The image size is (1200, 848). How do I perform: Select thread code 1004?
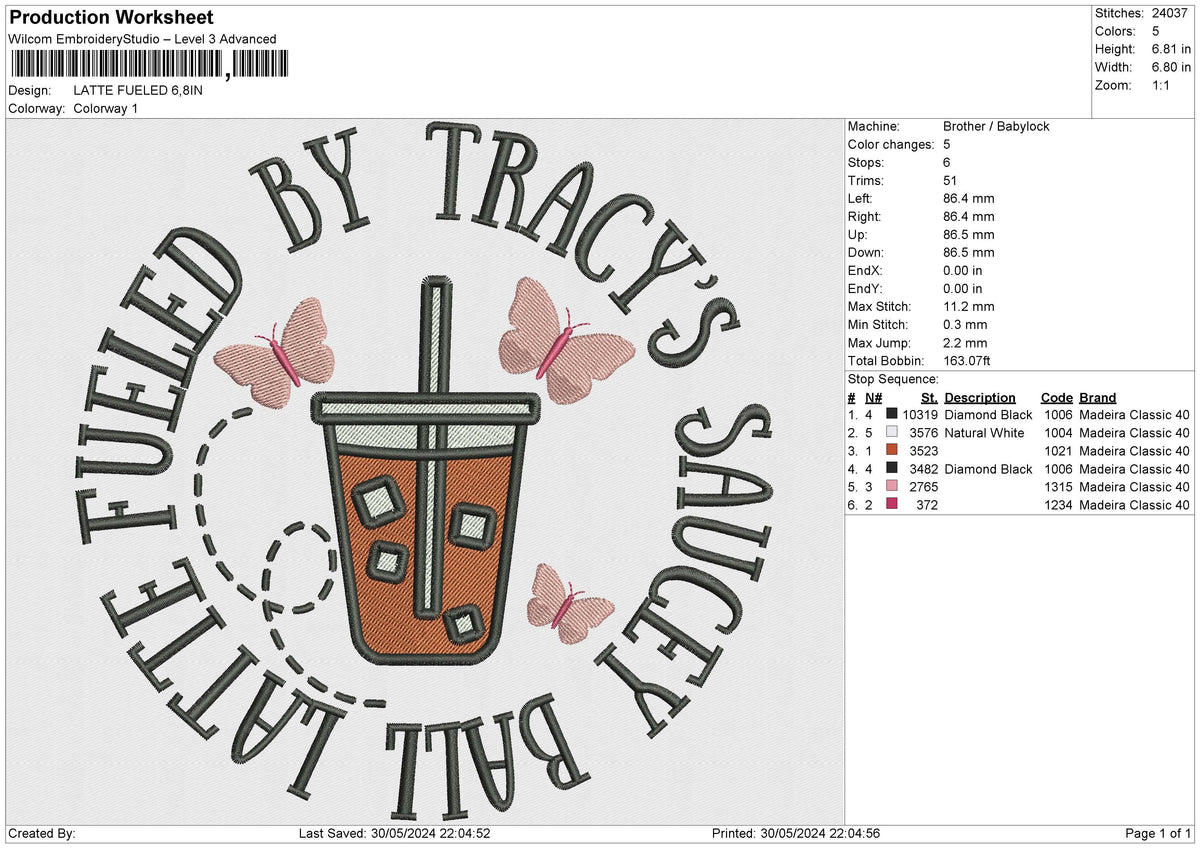click(x=1057, y=433)
